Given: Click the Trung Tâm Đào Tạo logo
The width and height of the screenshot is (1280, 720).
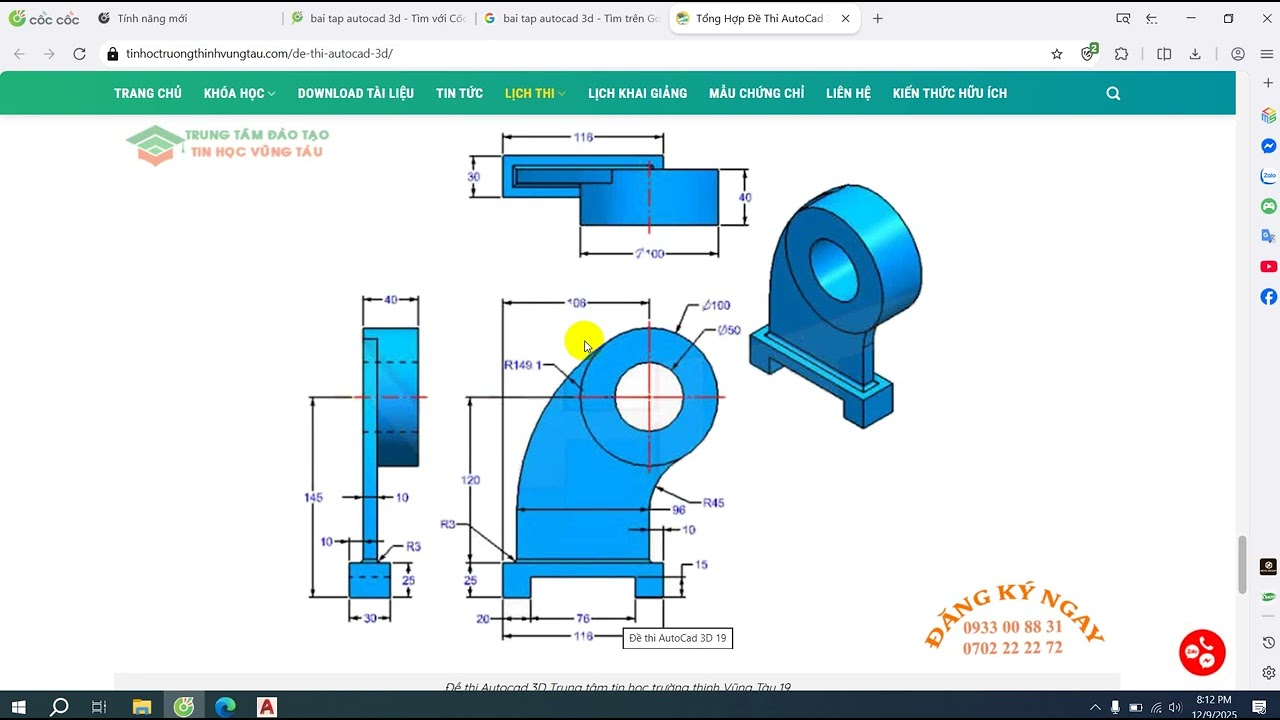Looking at the screenshot, I should point(227,144).
